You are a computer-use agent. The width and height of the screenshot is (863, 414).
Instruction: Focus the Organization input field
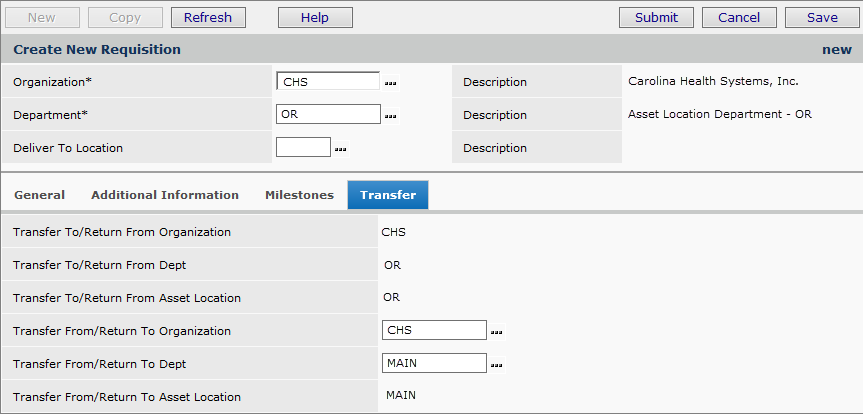[328, 82]
